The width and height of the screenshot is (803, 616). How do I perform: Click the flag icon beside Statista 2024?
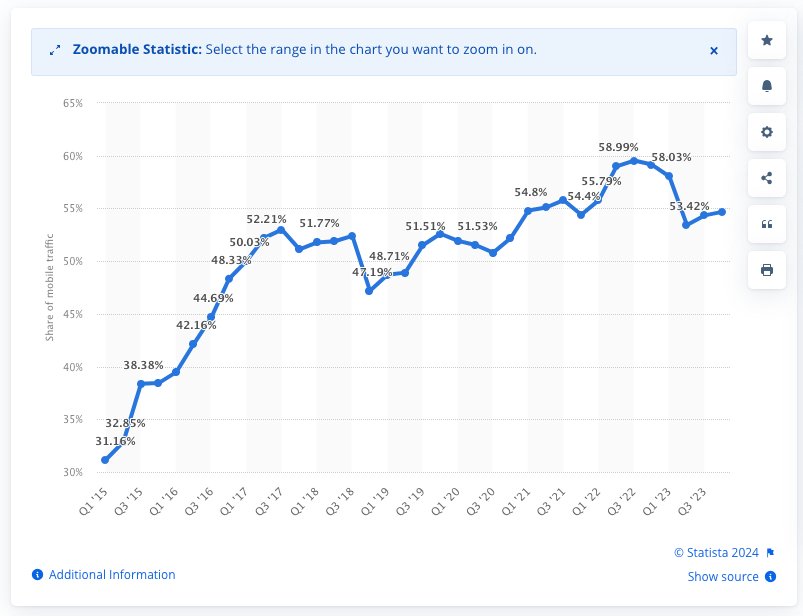point(769,552)
